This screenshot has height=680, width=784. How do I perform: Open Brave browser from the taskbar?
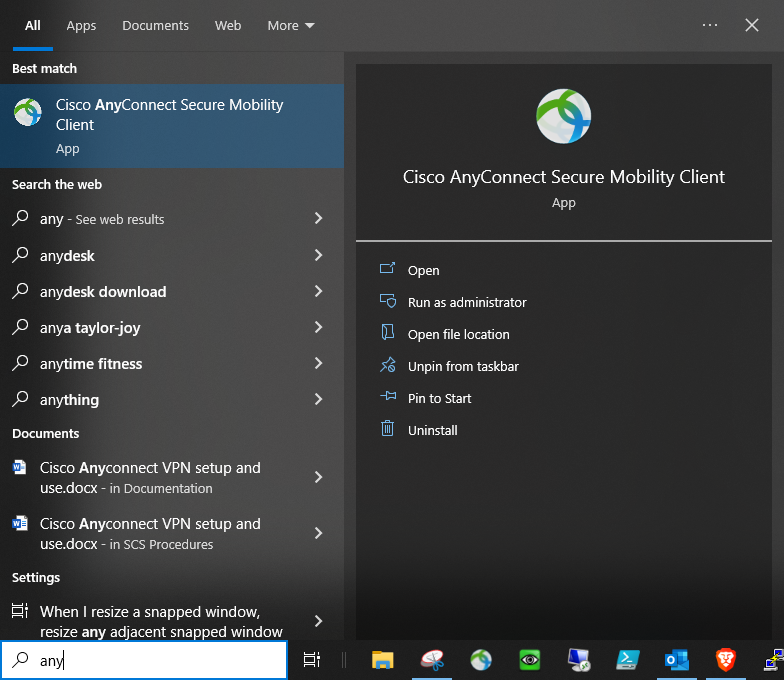[726, 660]
